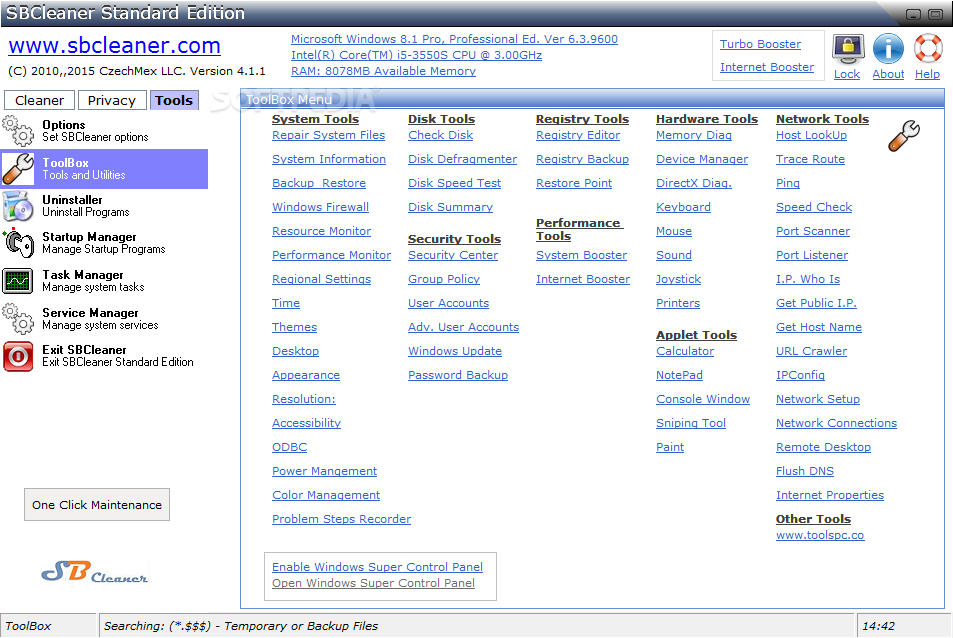Screen dimensions: 953x638
Task: Click Intel Core i5-3550S CPU link
Action: click(416, 55)
